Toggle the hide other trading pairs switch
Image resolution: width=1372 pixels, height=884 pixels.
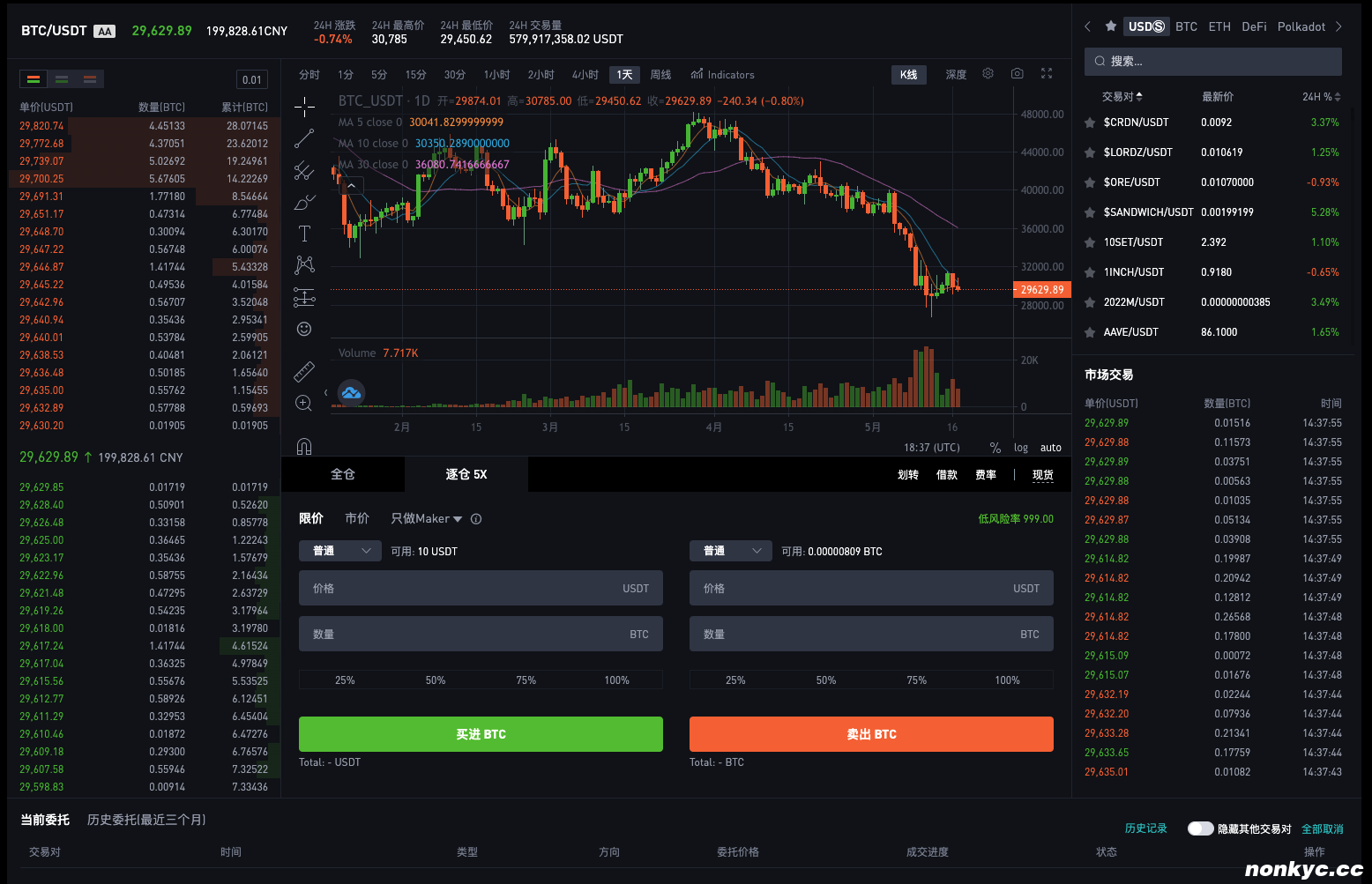tap(1200, 828)
